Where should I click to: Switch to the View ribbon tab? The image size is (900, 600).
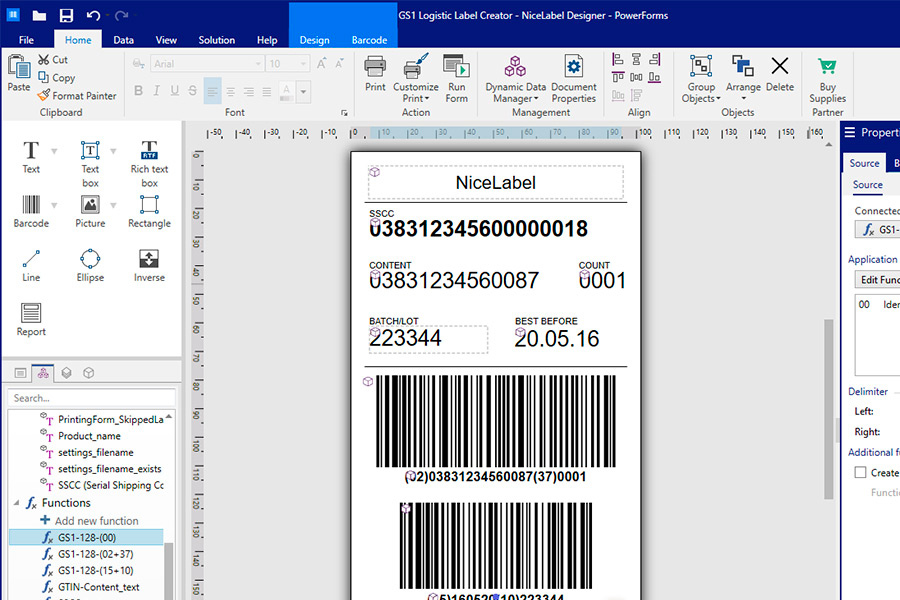pos(166,40)
